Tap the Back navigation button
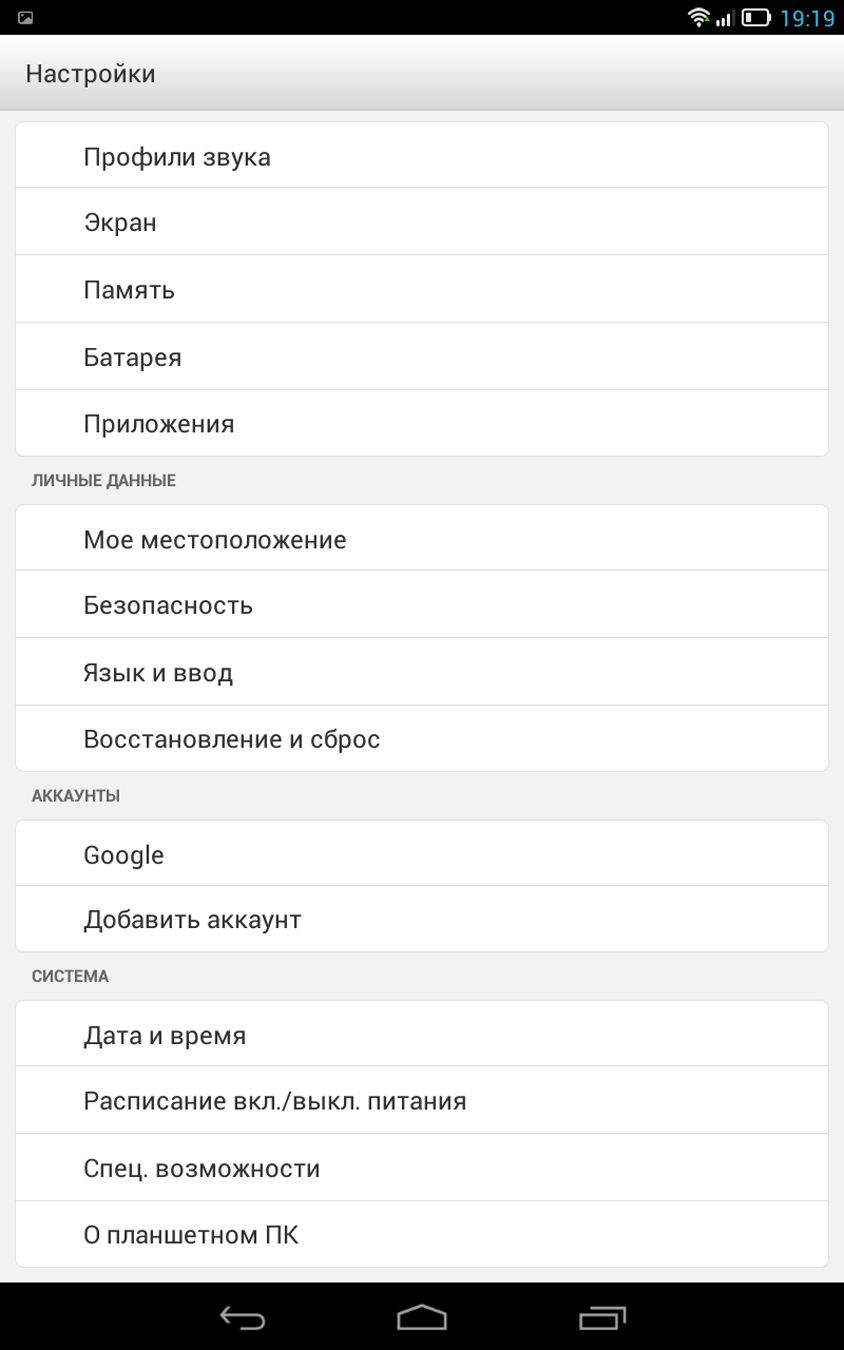 click(x=242, y=1318)
